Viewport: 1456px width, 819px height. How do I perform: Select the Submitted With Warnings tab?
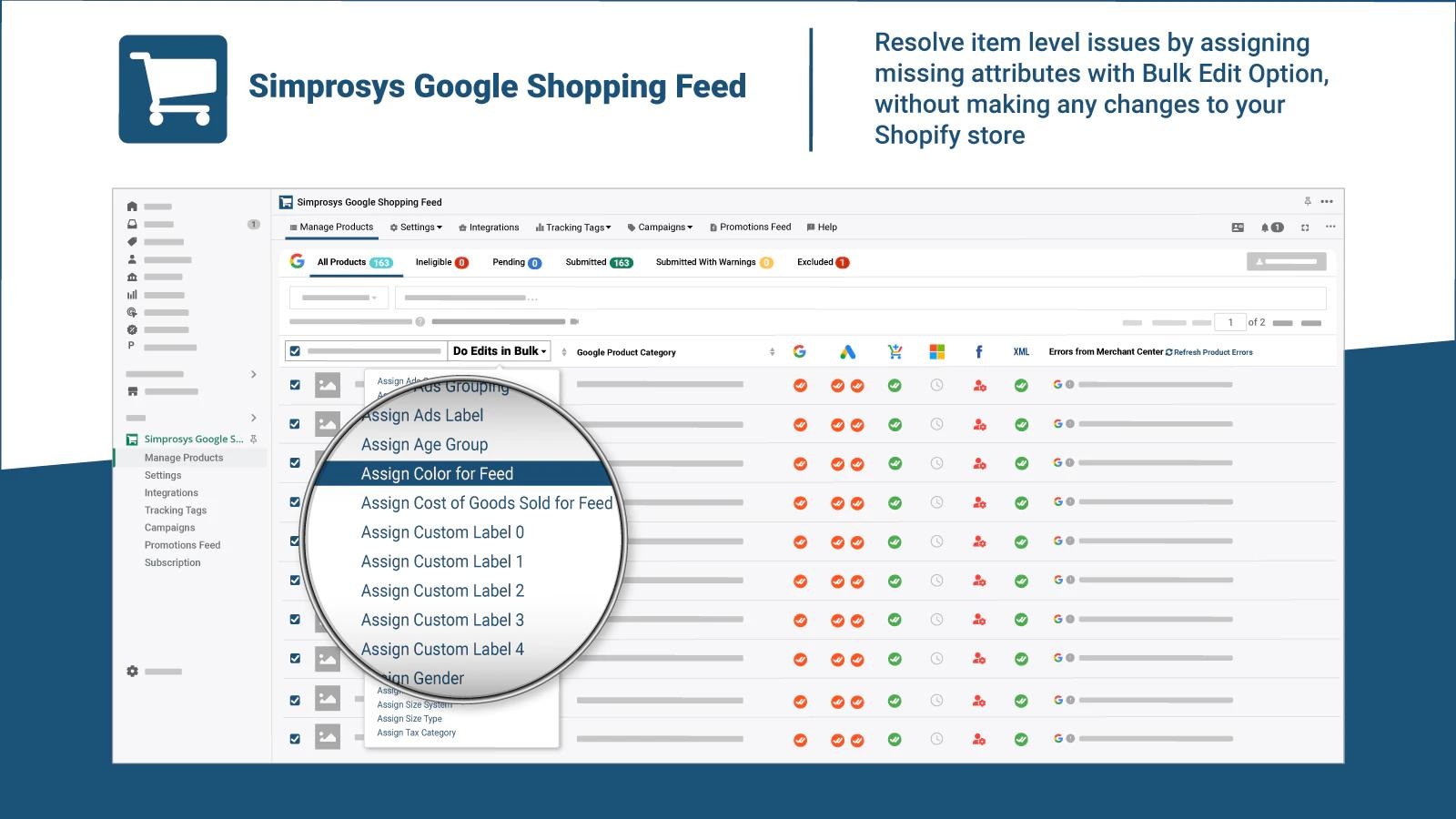714,262
